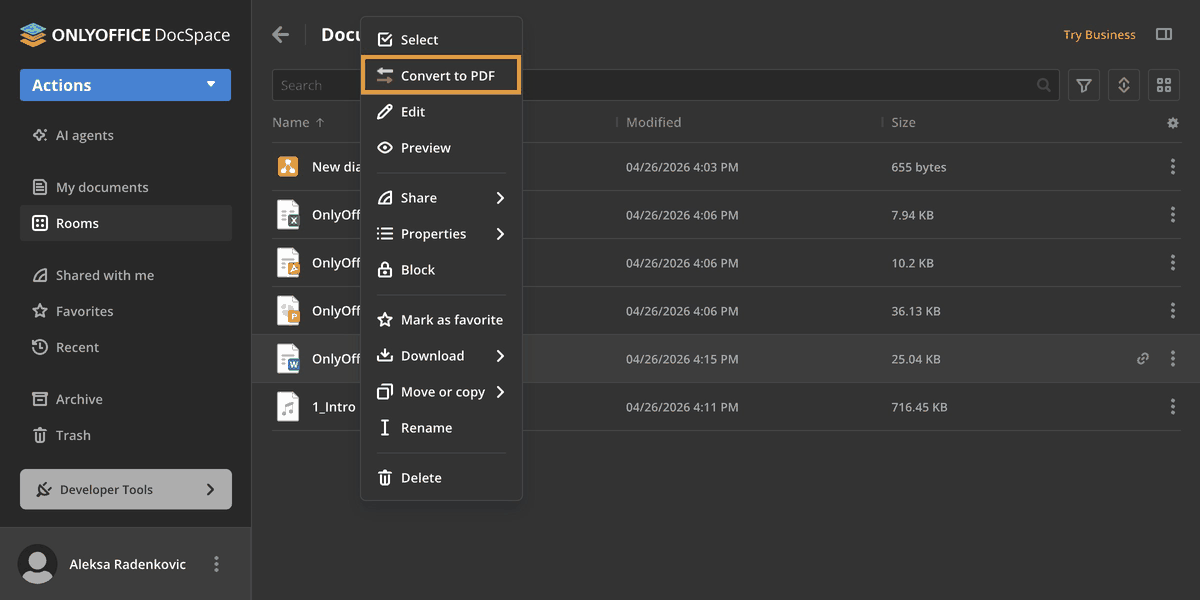
Task: Open the Actions dropdown button
Action: (125, 85)
